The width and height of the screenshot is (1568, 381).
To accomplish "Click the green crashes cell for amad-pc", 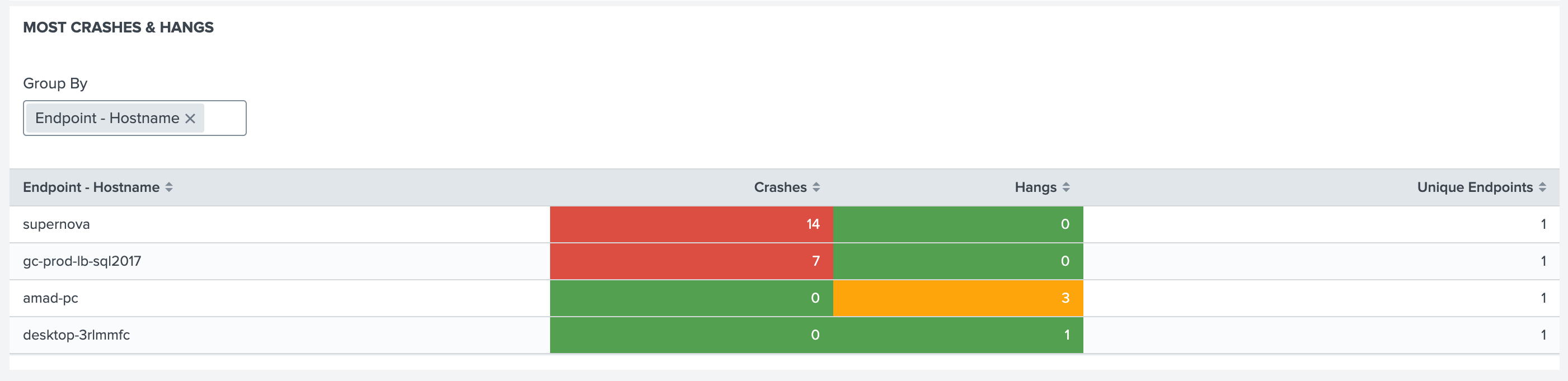I will [692, 298].
